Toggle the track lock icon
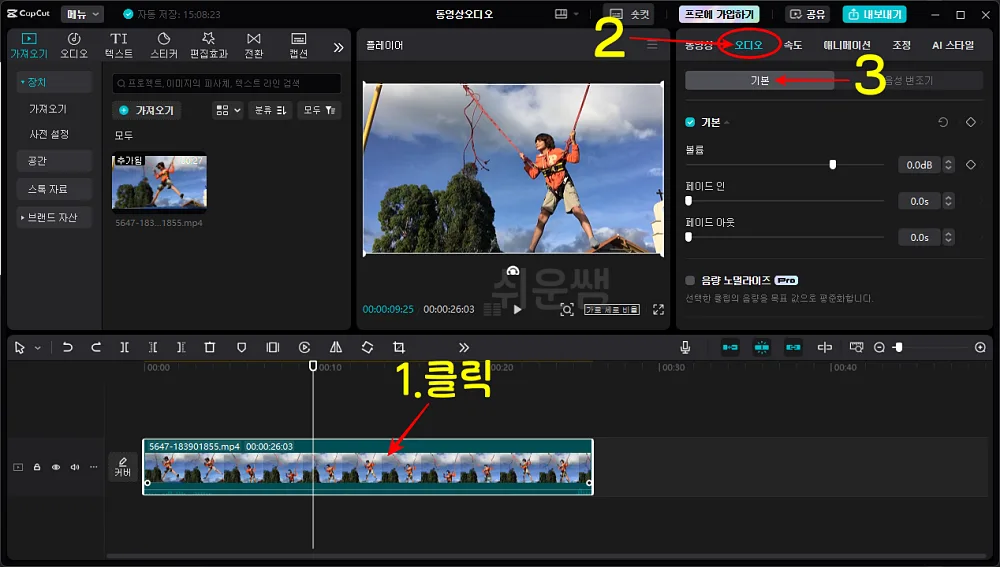1000x567 pixels. coord(37,467)
